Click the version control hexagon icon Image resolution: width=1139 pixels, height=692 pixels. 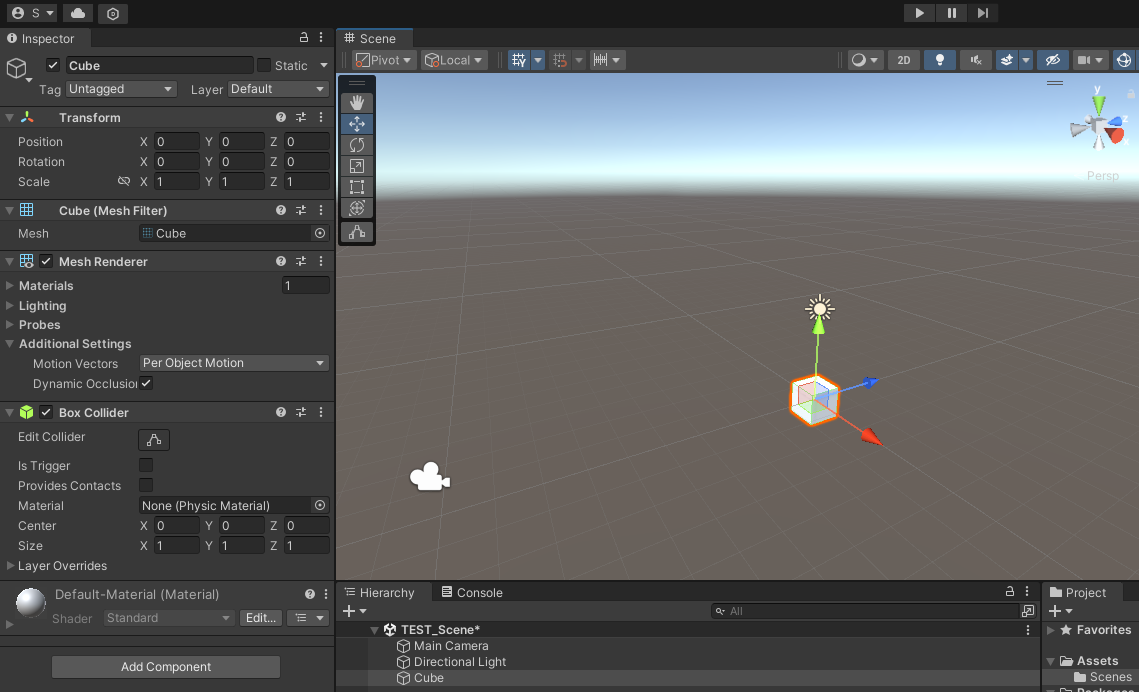point(113,13)
